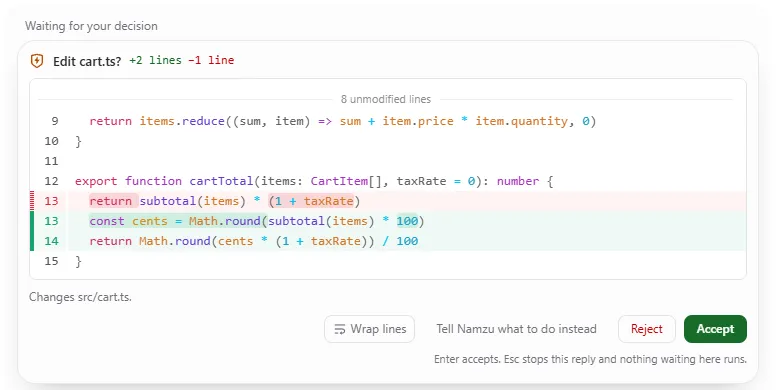Click line number 11 in the diff

[x=51, y=161]
